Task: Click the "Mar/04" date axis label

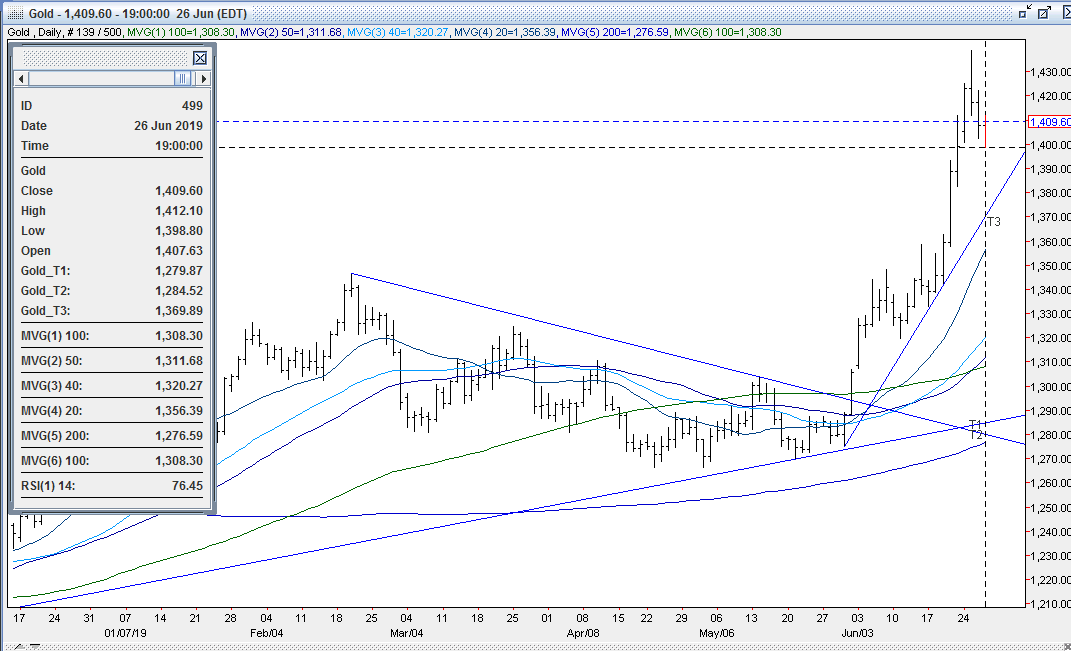Action: 406,633
